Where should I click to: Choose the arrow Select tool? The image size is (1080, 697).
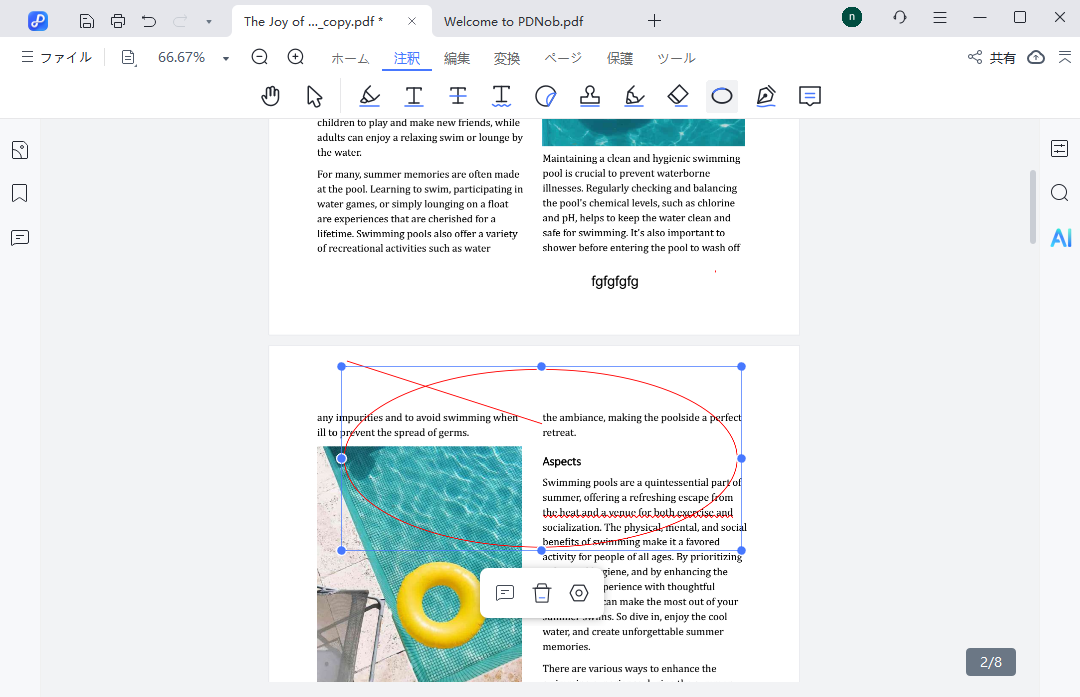pos(314,96)
